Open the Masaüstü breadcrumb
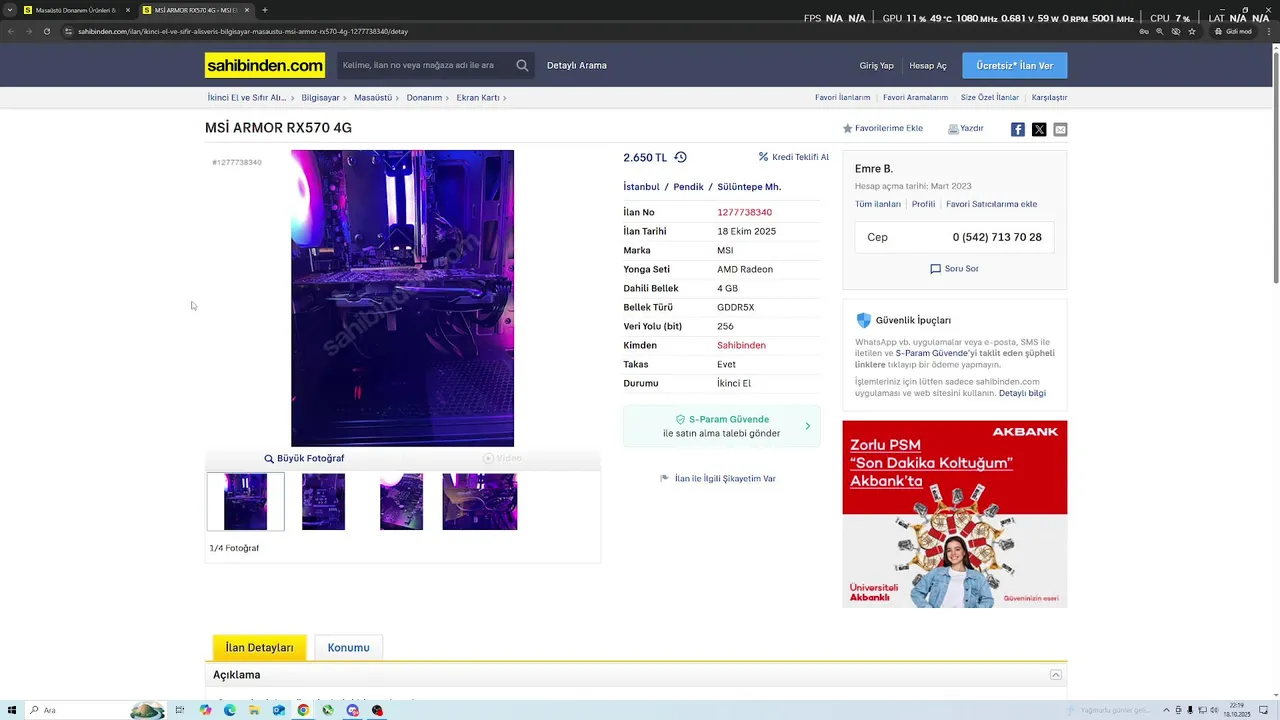 click(373, 98)
